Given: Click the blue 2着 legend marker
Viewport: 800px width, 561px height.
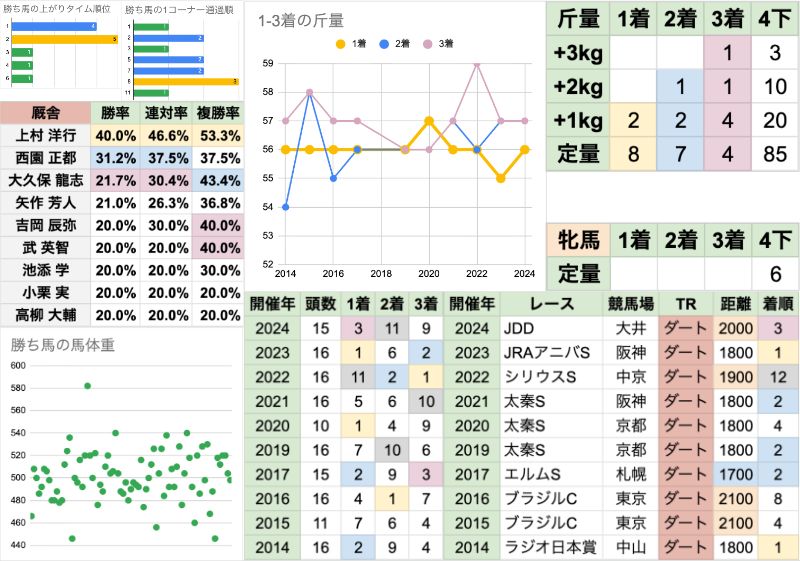Looking at the screenshot, I should [386, 43].
